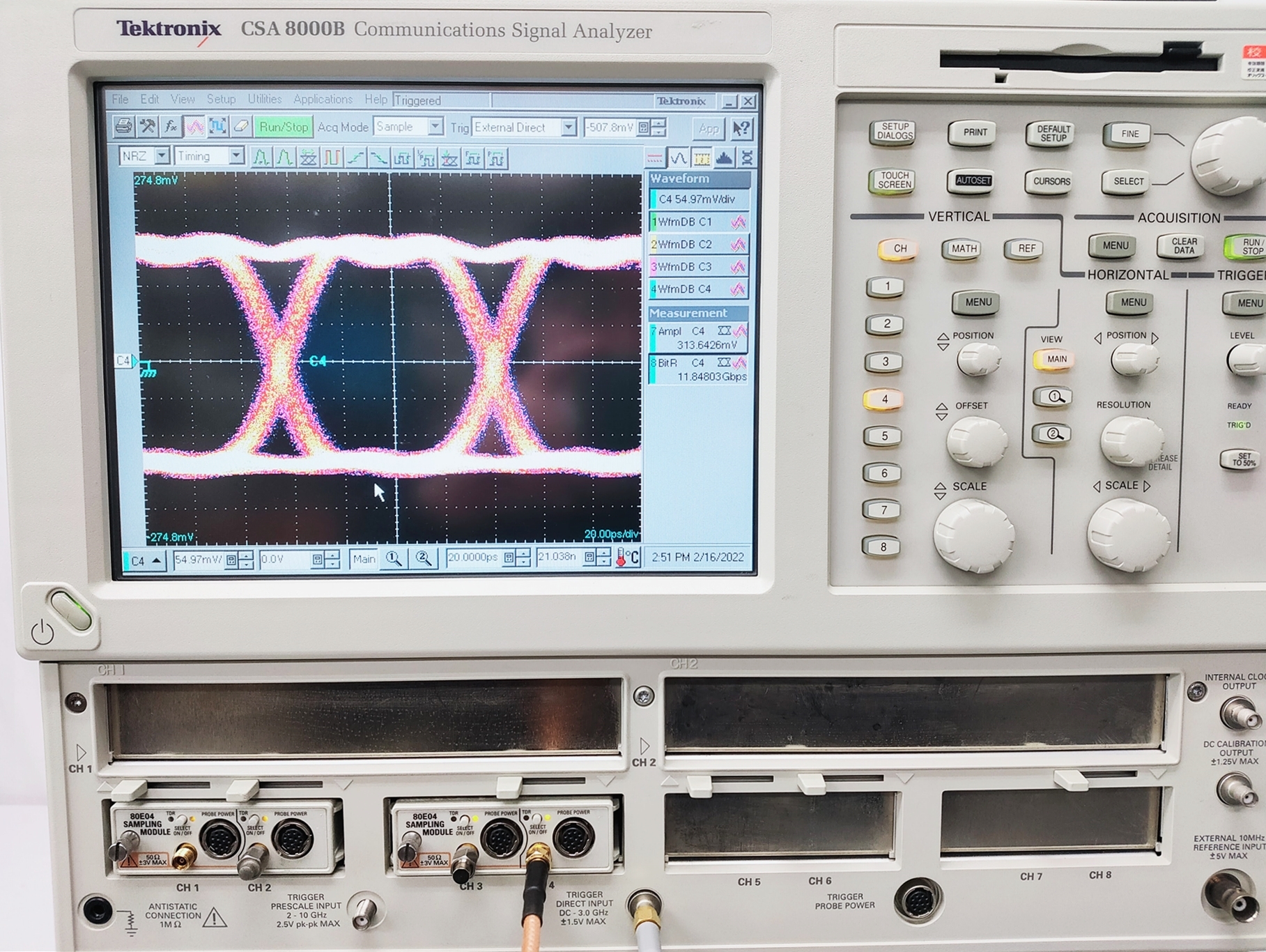This screenshot has width=1266, height=952.
Task: Click the eraser clear data icon
Action: click(x=241, y=126)
